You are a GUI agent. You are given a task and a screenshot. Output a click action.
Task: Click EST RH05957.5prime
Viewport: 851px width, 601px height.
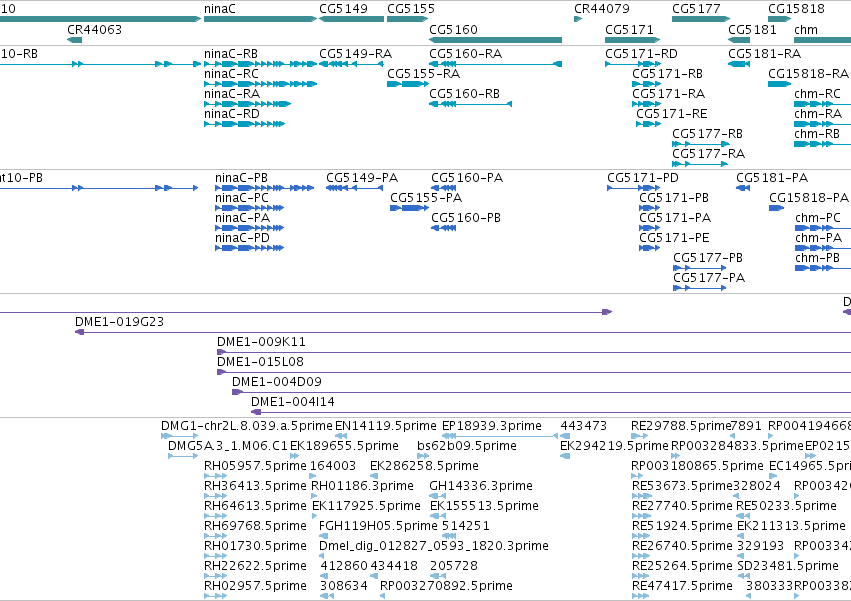[215, 476]
